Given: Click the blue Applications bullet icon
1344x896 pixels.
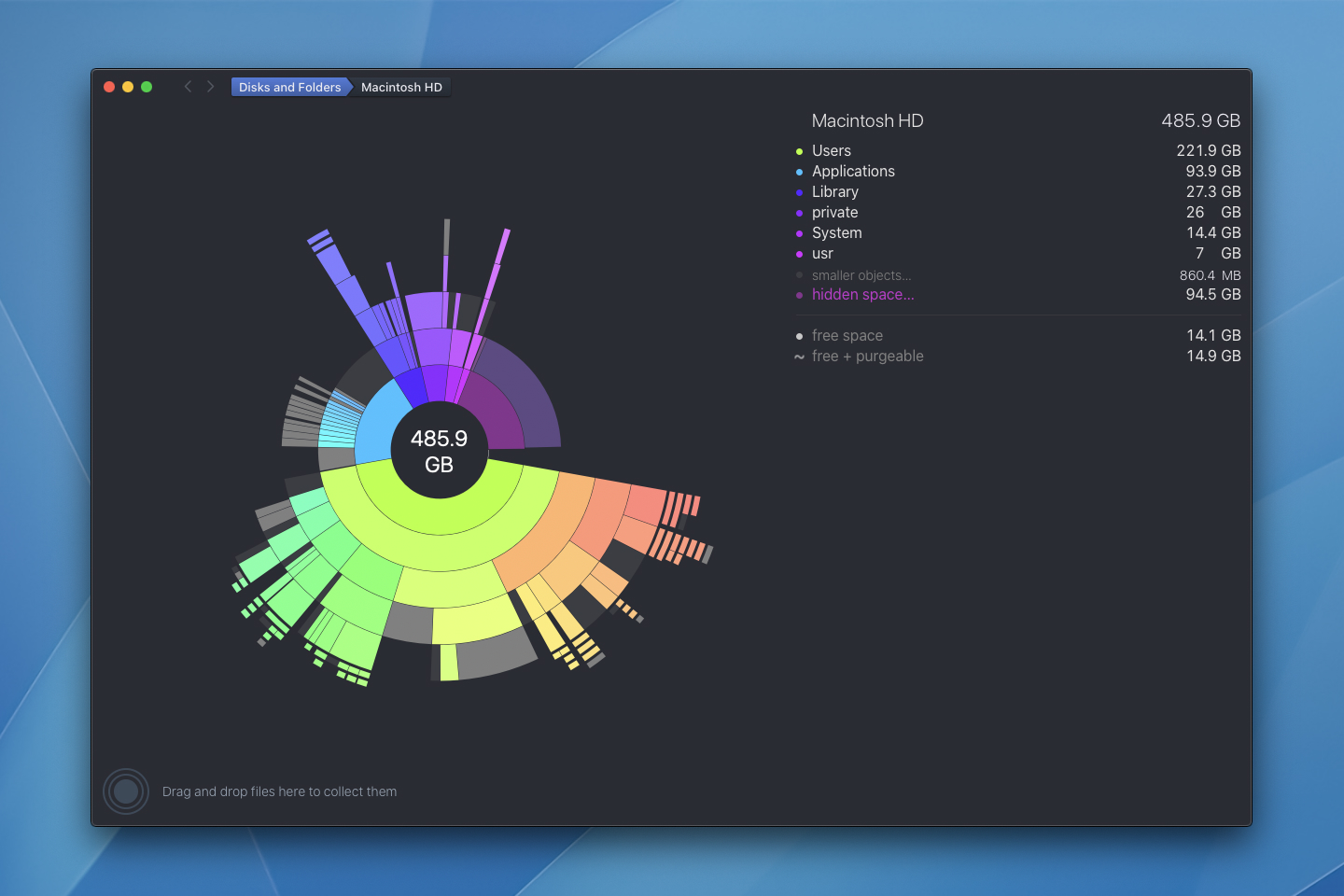Looking at the screenshot, I should [x=799, y=172].
